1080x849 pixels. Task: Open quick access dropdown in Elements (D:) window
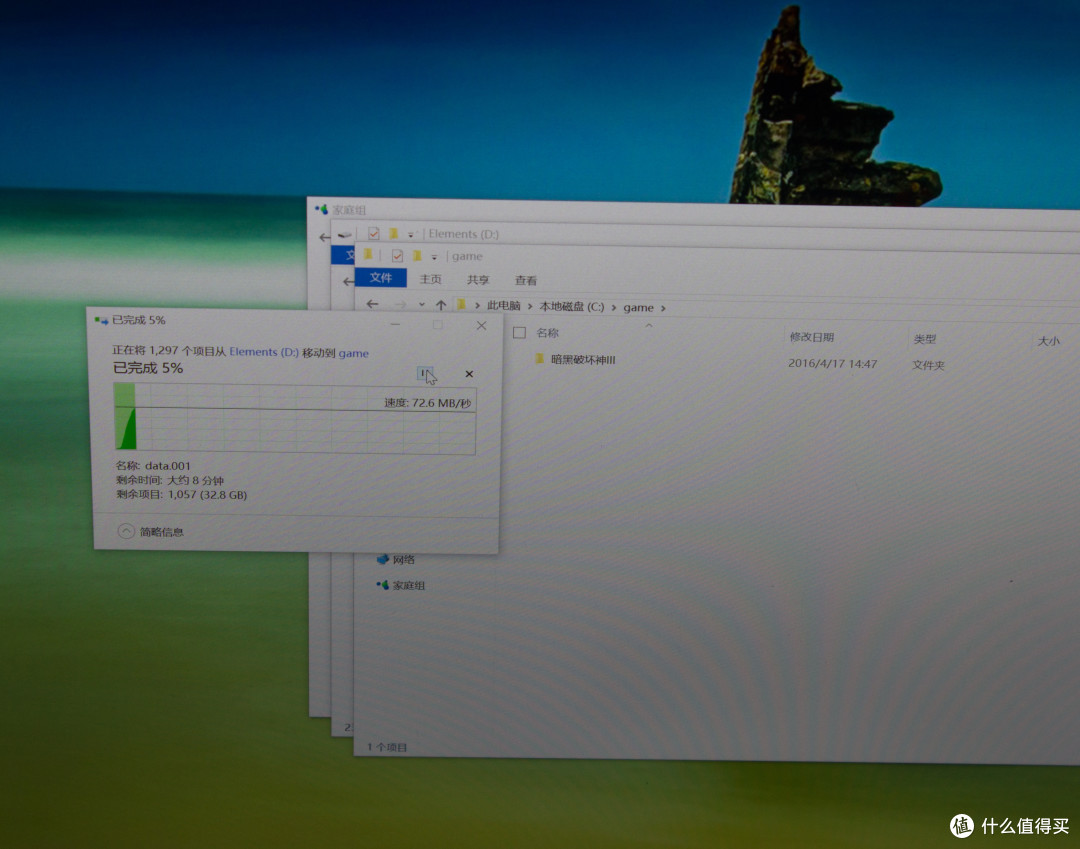click(411, 235)
